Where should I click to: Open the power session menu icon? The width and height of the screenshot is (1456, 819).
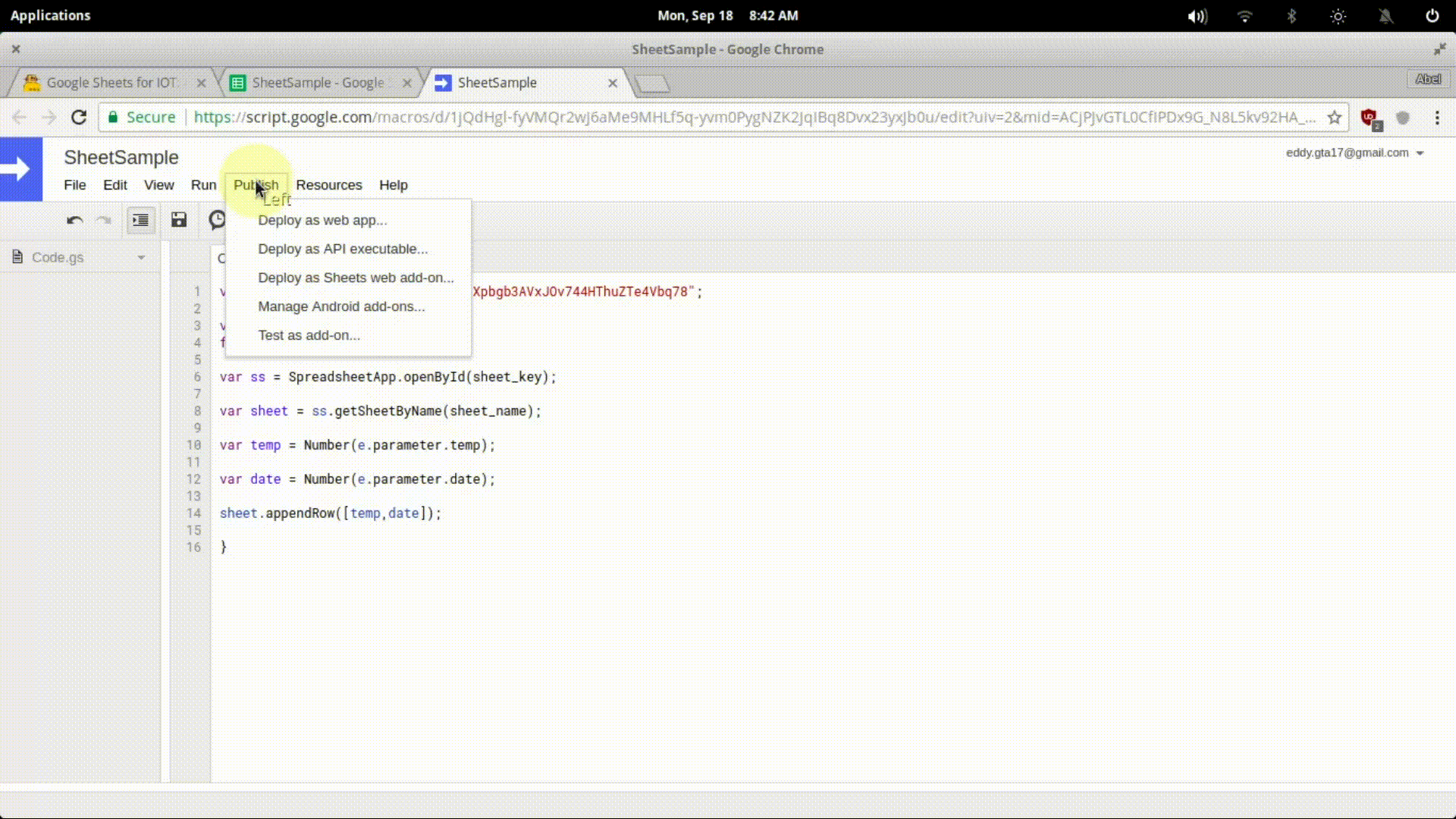pyautogui.click(x=1432, y=16)
